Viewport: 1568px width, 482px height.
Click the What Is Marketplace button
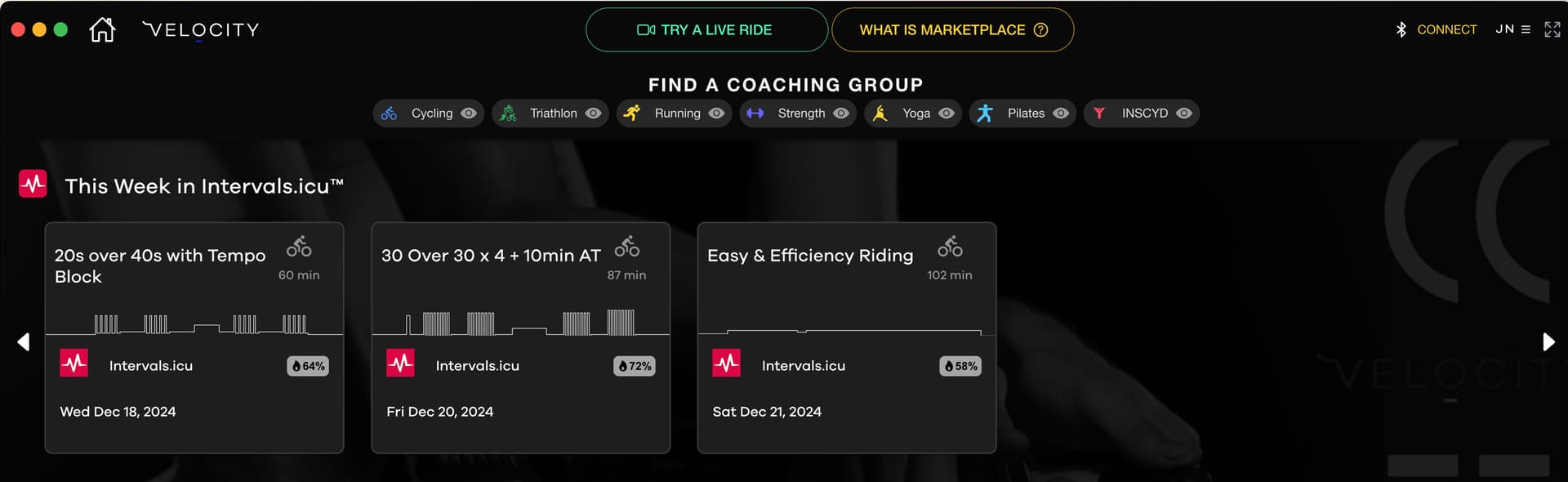point(953,30)
